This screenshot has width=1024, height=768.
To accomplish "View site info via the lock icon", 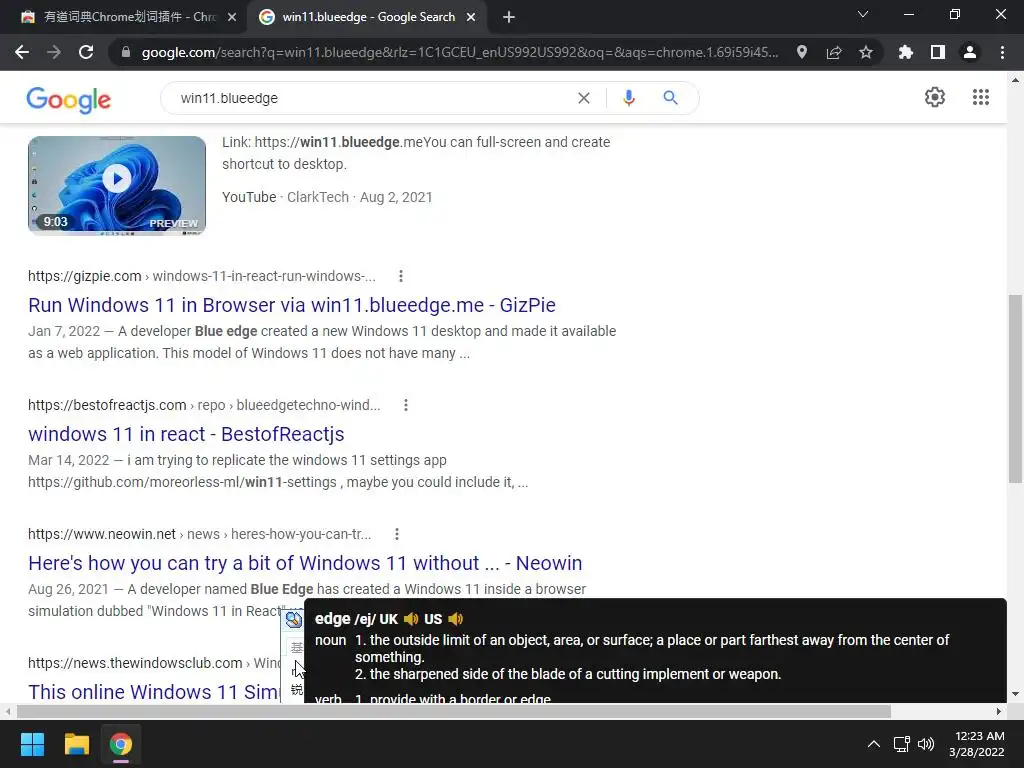I will (x=126, y=52).
